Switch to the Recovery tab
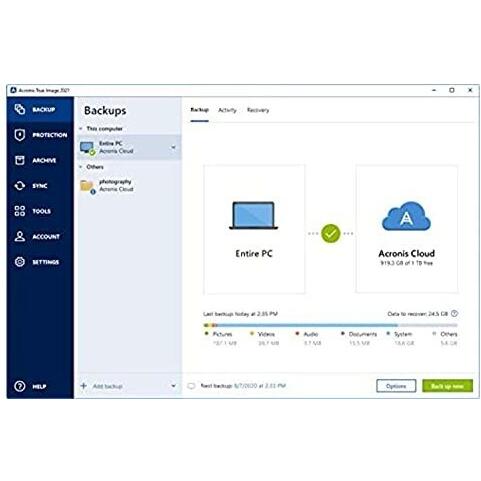481x481 pixels. [x=258, y=110]
